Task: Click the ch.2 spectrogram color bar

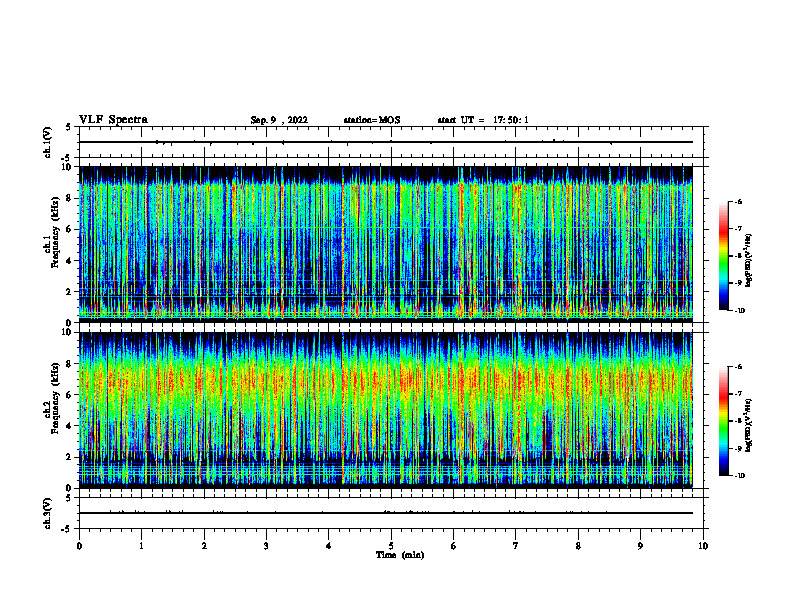Action: coord(723,421)
